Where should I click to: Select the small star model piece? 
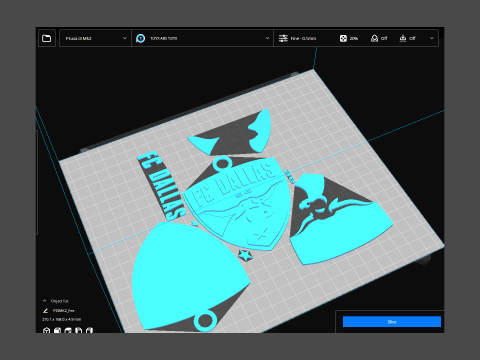click(x=246, y=256)
